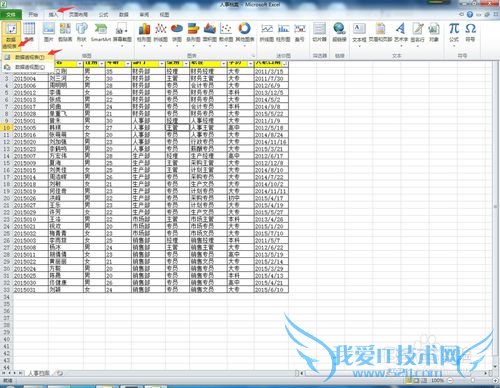Open filter dropdown on name column header
This screenshot has width=500, height=388.
(80, 63)
